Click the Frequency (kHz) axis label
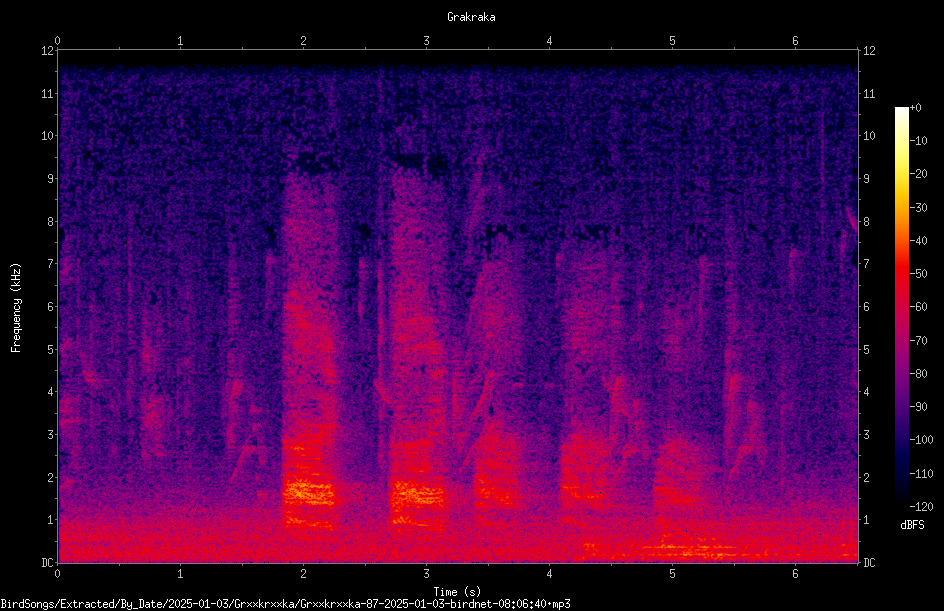Image resolution: width=944 pixels, height=611 pixels. 16,308
